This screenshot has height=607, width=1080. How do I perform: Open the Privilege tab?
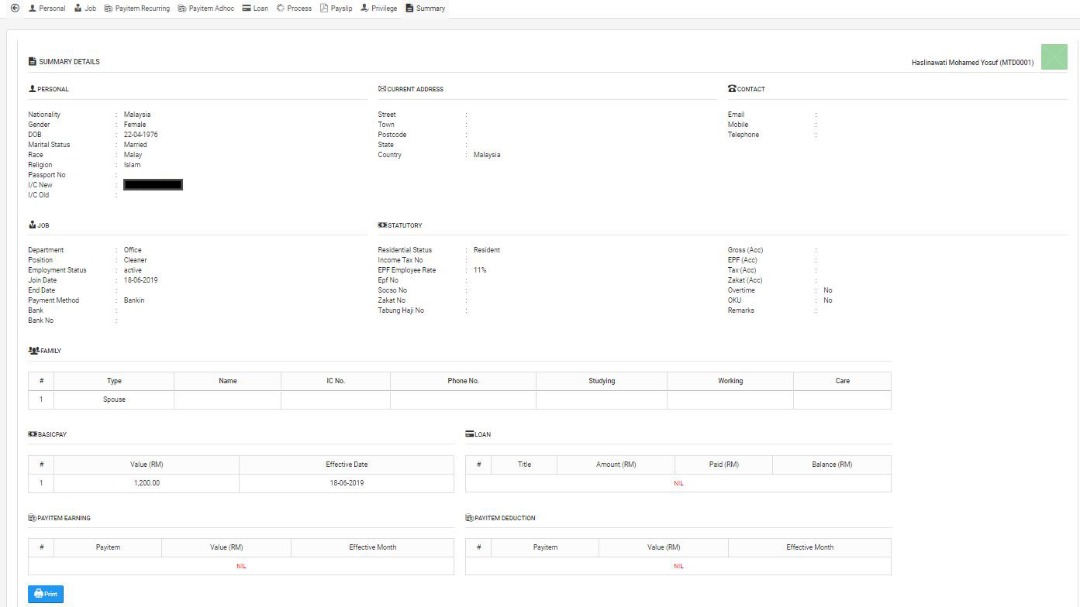(x=379, y=8)
